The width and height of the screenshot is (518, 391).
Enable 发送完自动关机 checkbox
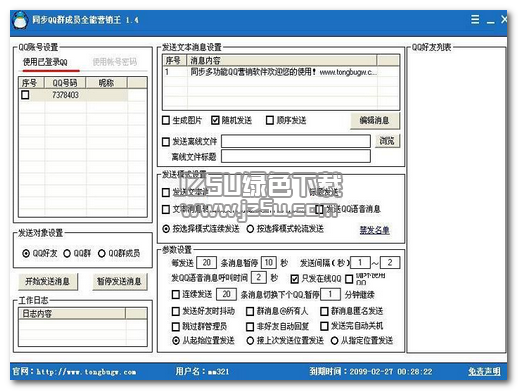click(x=324, y=326)
